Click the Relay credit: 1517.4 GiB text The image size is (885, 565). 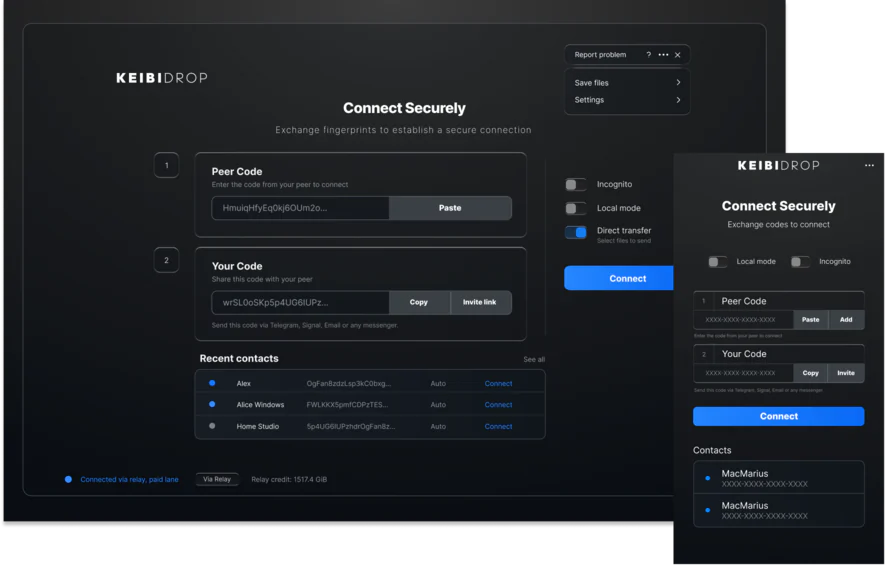coord(289,479)
